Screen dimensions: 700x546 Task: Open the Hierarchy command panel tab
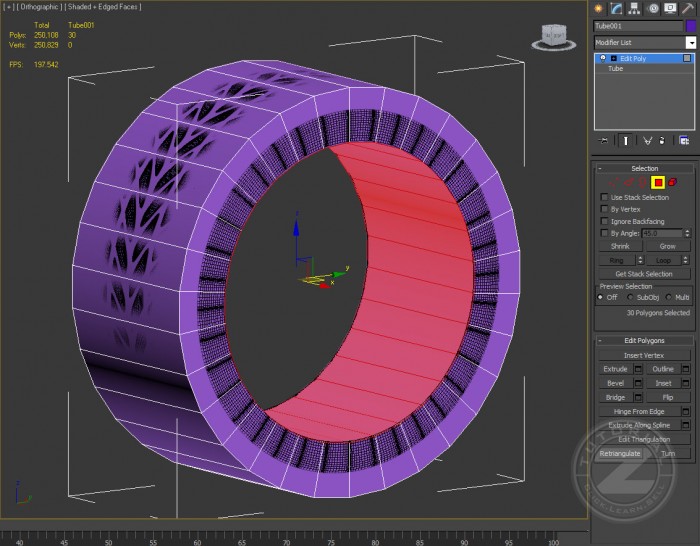click(635, 8)
